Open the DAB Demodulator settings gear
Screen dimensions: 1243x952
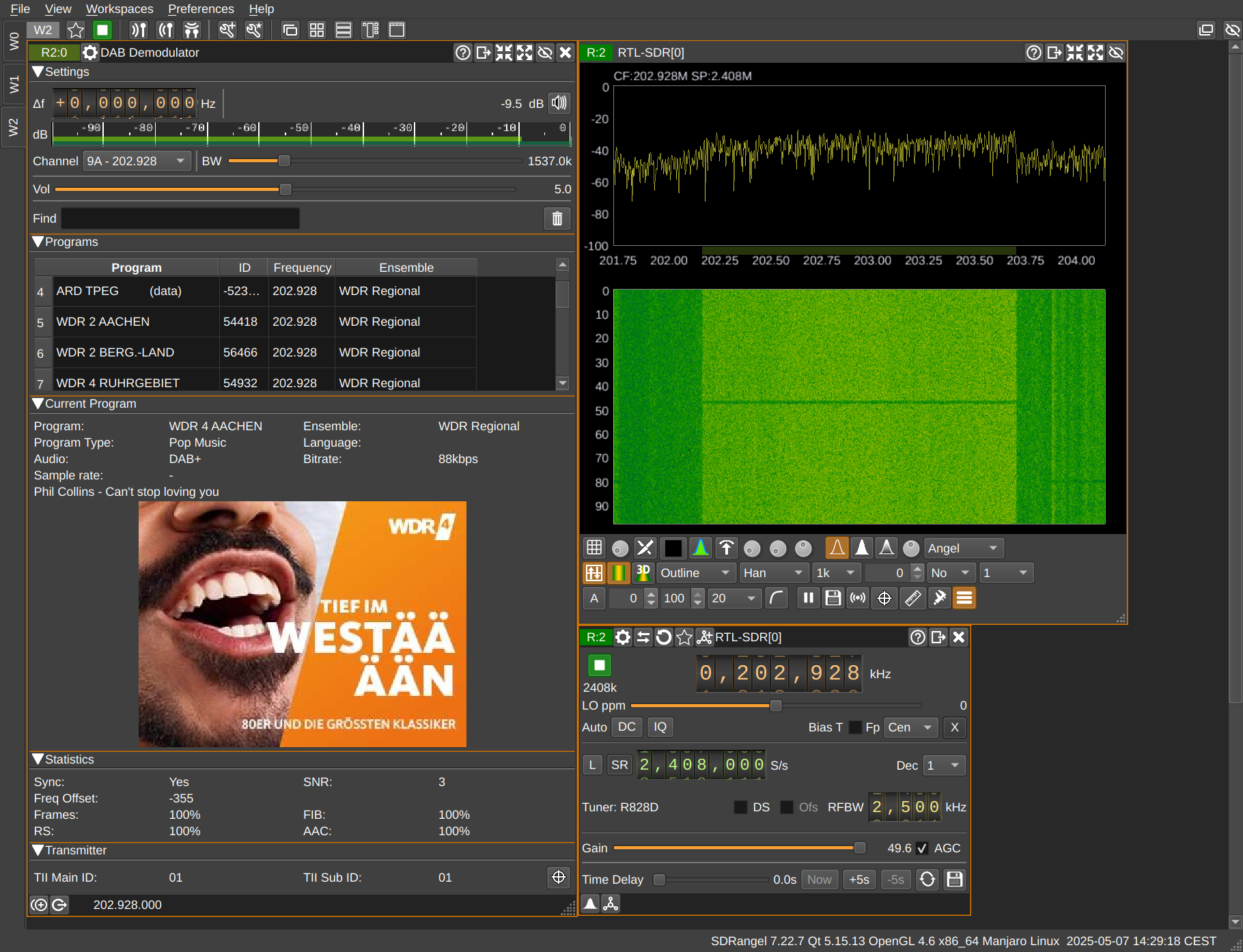point(90,53)
